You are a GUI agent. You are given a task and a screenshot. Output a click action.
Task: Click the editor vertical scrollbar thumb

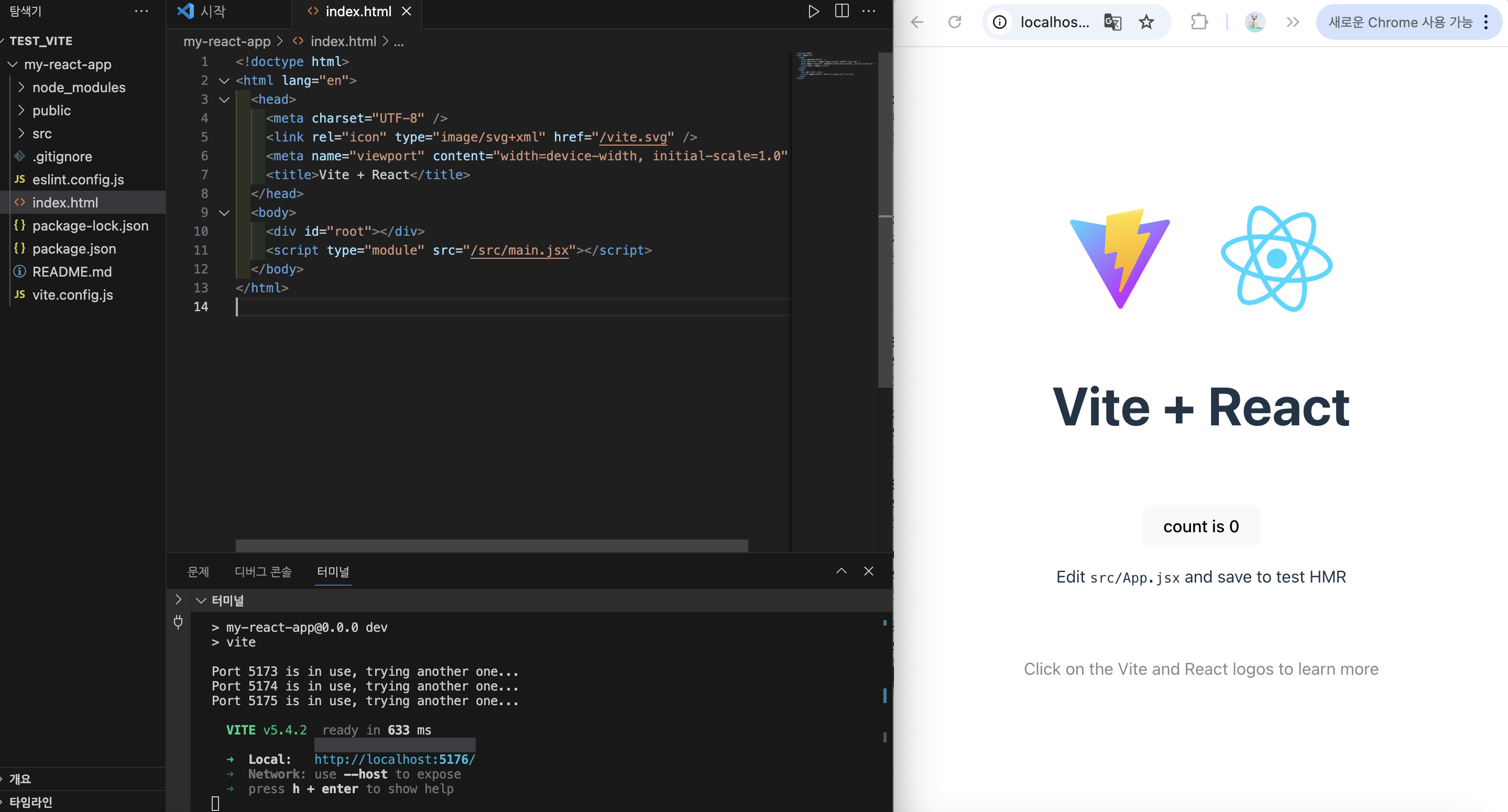coord(885,220)
